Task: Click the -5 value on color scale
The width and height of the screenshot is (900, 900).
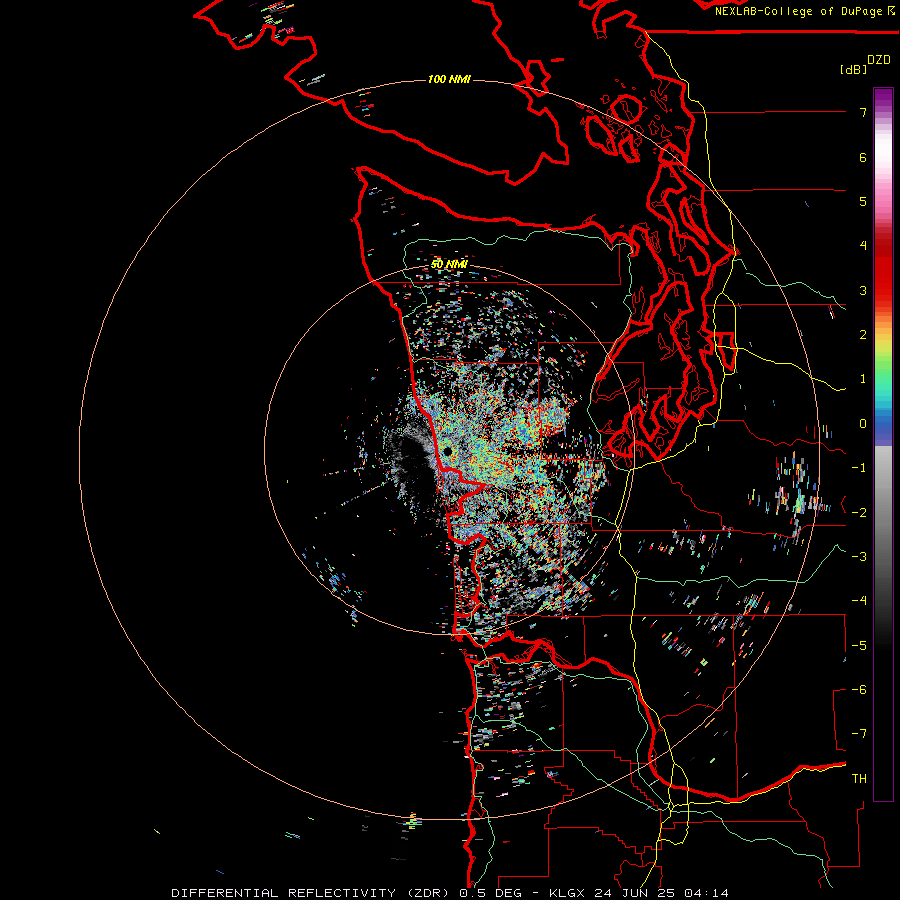Action: (859, 646)
